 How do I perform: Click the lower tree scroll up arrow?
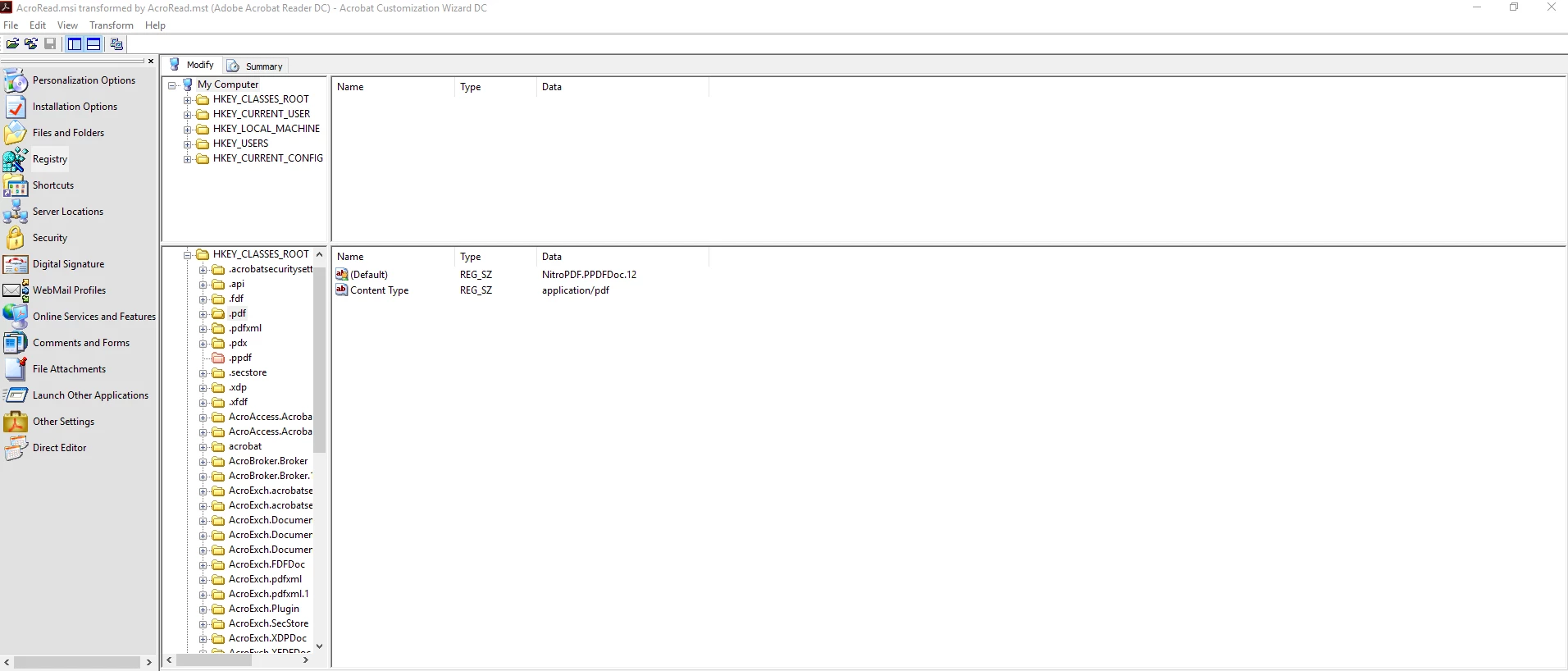[320, 254]
